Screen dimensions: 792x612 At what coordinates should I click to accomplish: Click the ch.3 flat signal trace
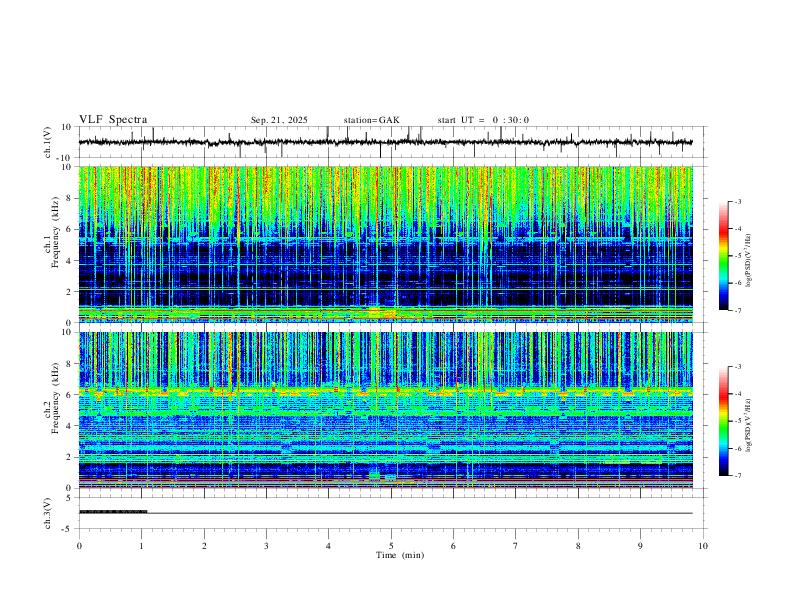pyautogui.click(x=385, y=513)
